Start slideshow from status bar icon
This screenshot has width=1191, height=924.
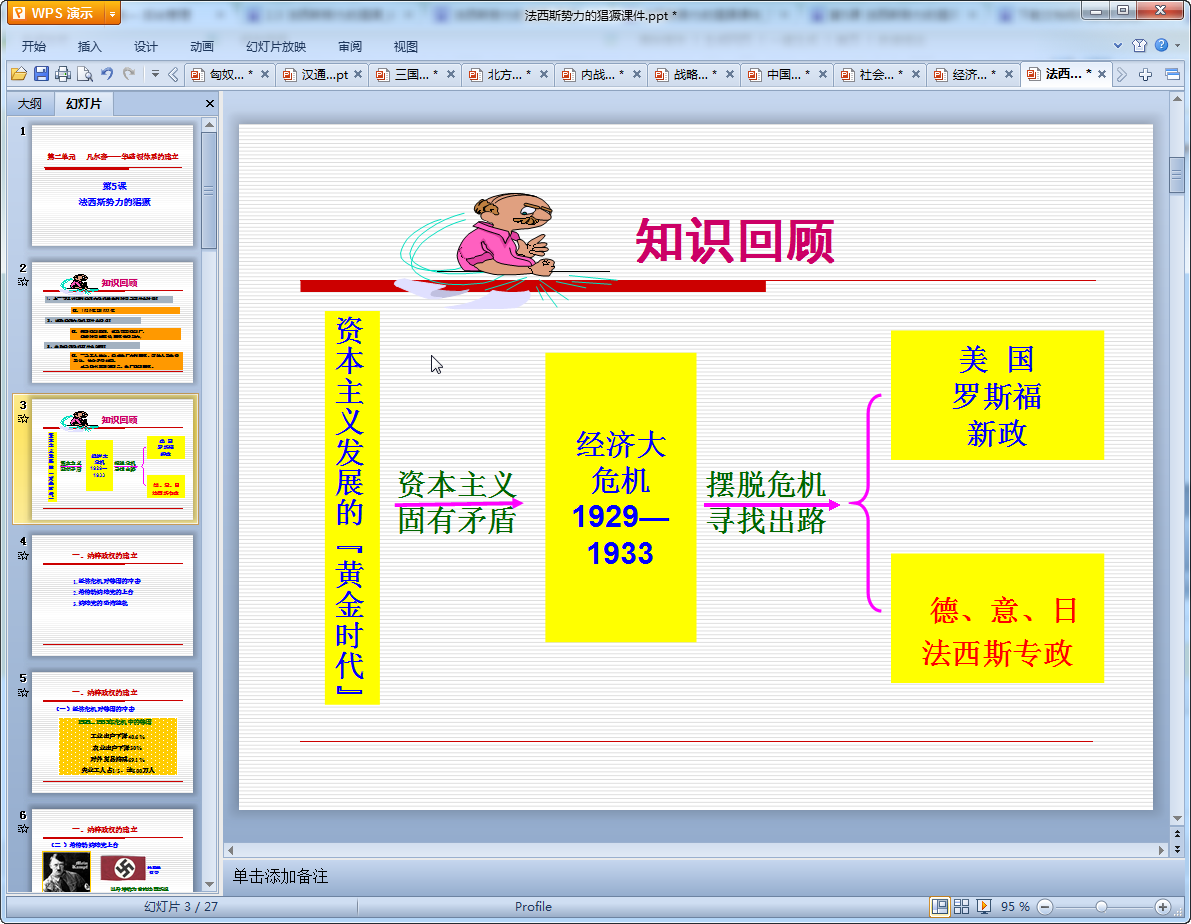(x=984, y=906)
